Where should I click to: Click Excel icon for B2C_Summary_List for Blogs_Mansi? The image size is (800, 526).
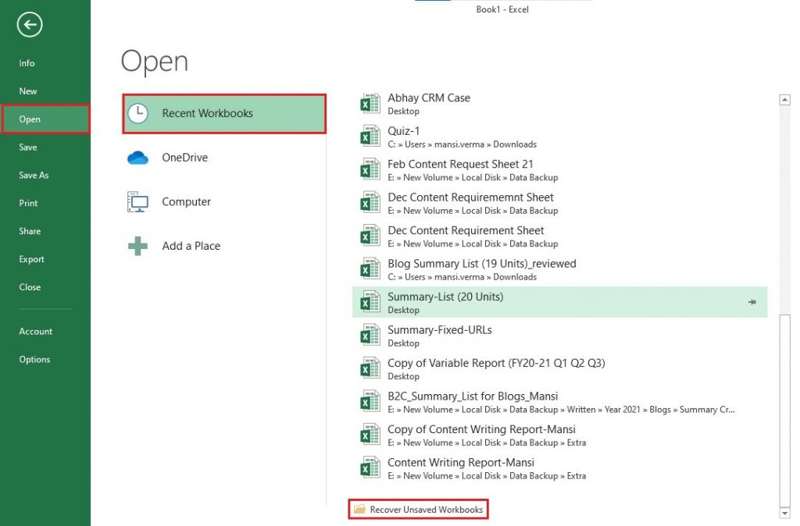tap(370, 402)
